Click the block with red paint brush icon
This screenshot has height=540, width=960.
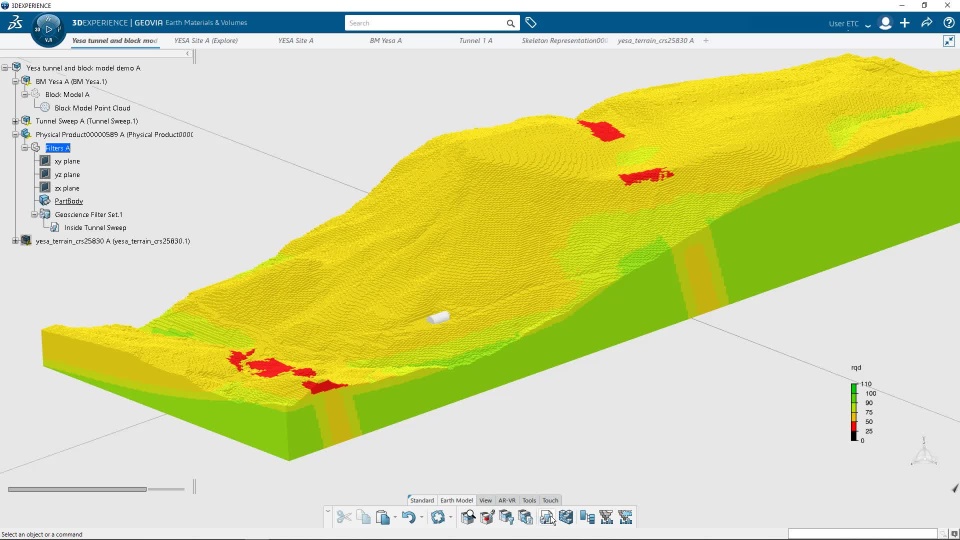click(487, 517)
